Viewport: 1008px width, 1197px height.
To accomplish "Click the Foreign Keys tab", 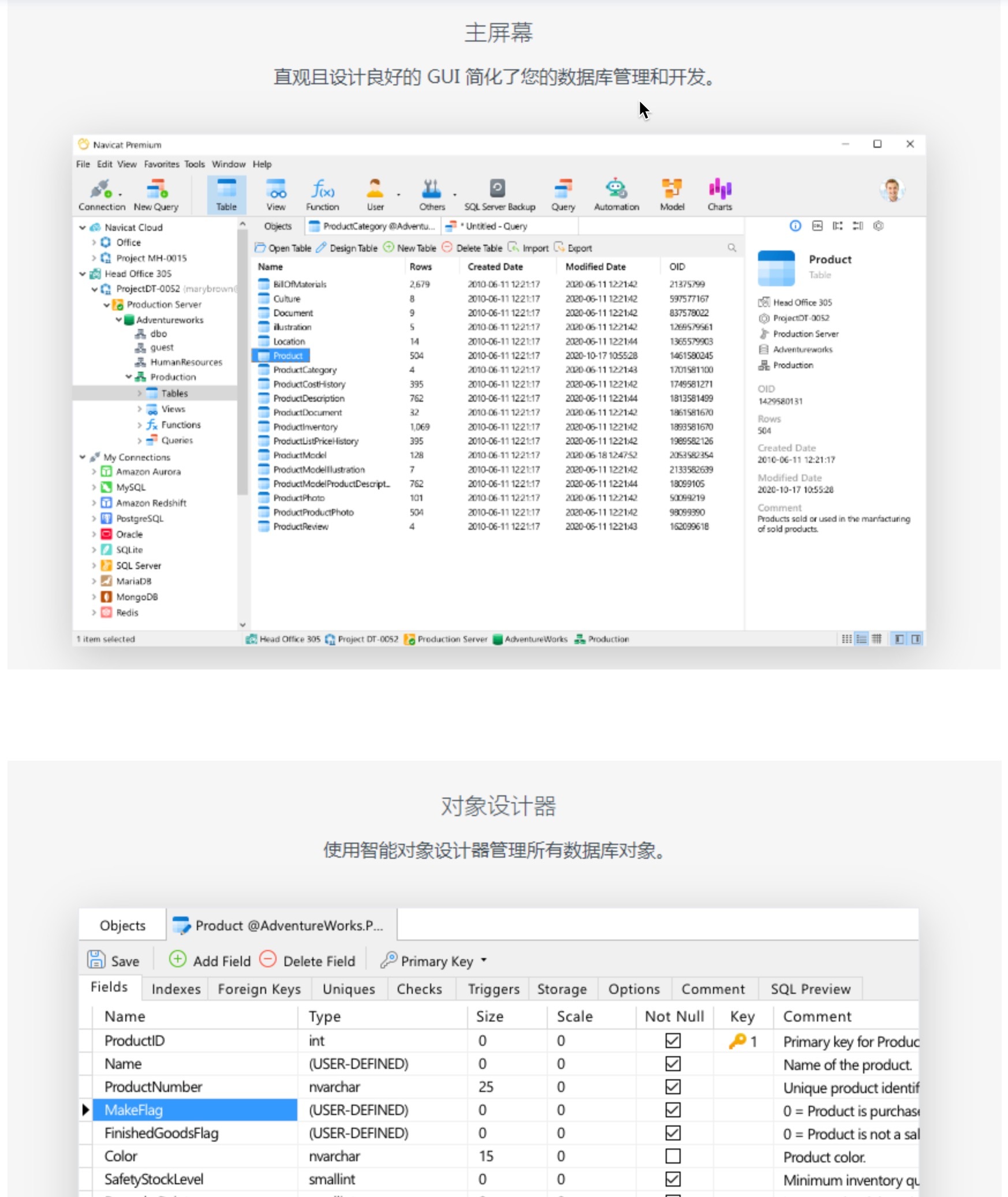I will 259,989.
